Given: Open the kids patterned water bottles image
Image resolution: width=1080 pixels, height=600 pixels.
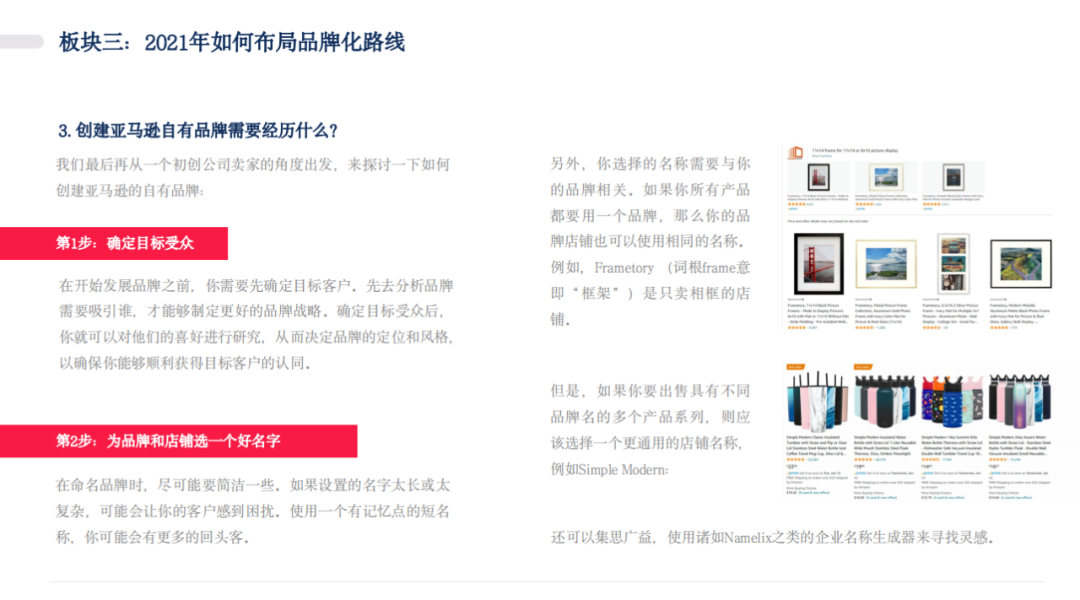Looking at the screenshot, I should coord(953,401).
